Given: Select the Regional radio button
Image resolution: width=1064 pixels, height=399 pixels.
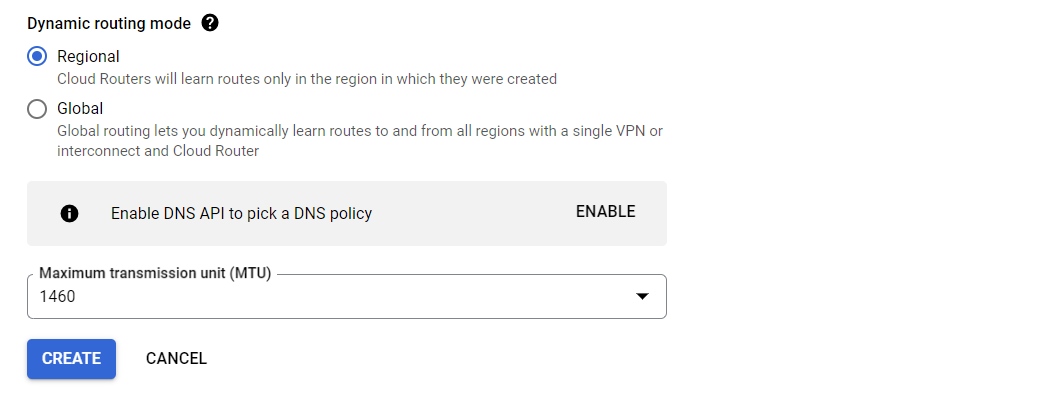Looking at the screenshot, I should point(37,56).
